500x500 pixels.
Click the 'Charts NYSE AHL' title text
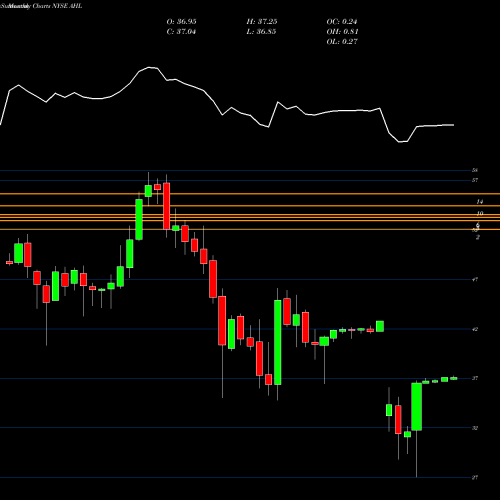(57, 6)
